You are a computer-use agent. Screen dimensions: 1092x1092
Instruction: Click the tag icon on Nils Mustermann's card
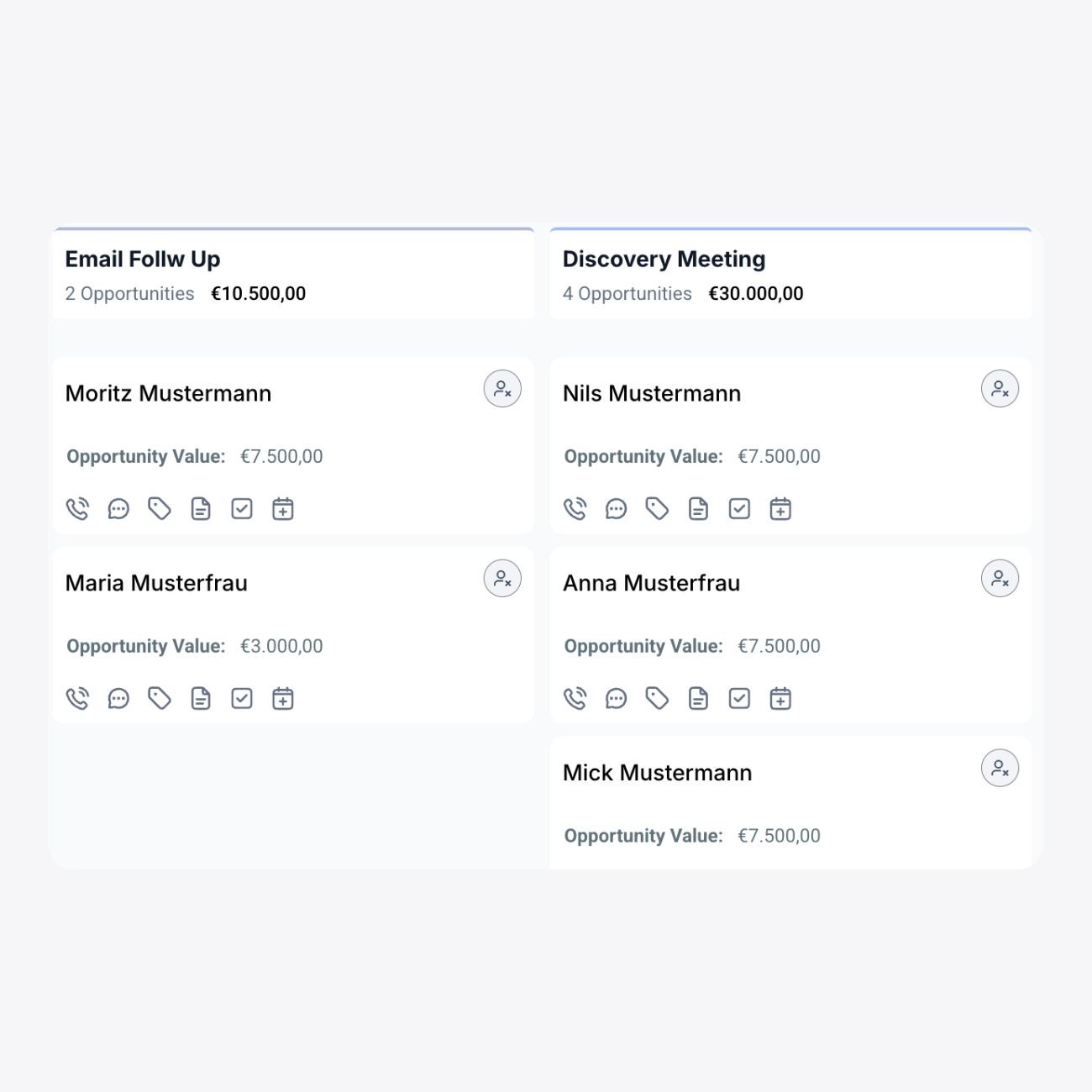657,508
